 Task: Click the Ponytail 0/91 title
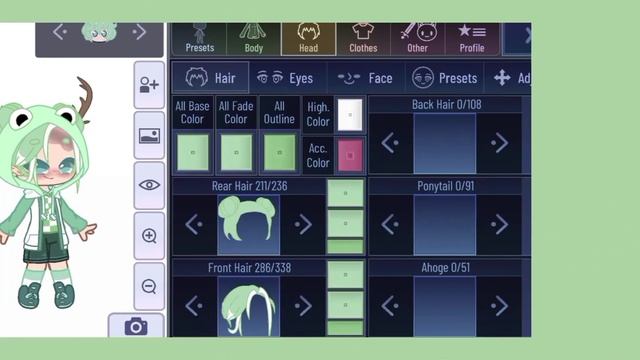tap(445, 186)
